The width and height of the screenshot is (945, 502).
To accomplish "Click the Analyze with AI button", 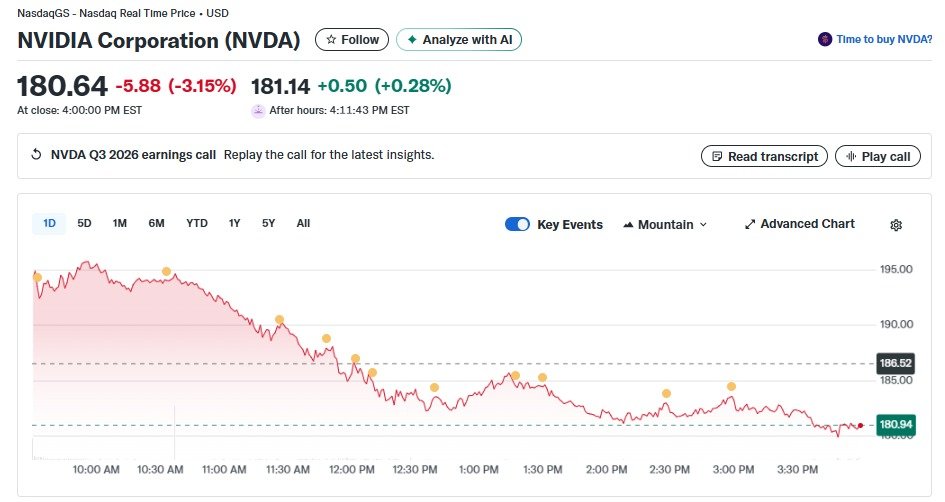I will tap(459, 40).
